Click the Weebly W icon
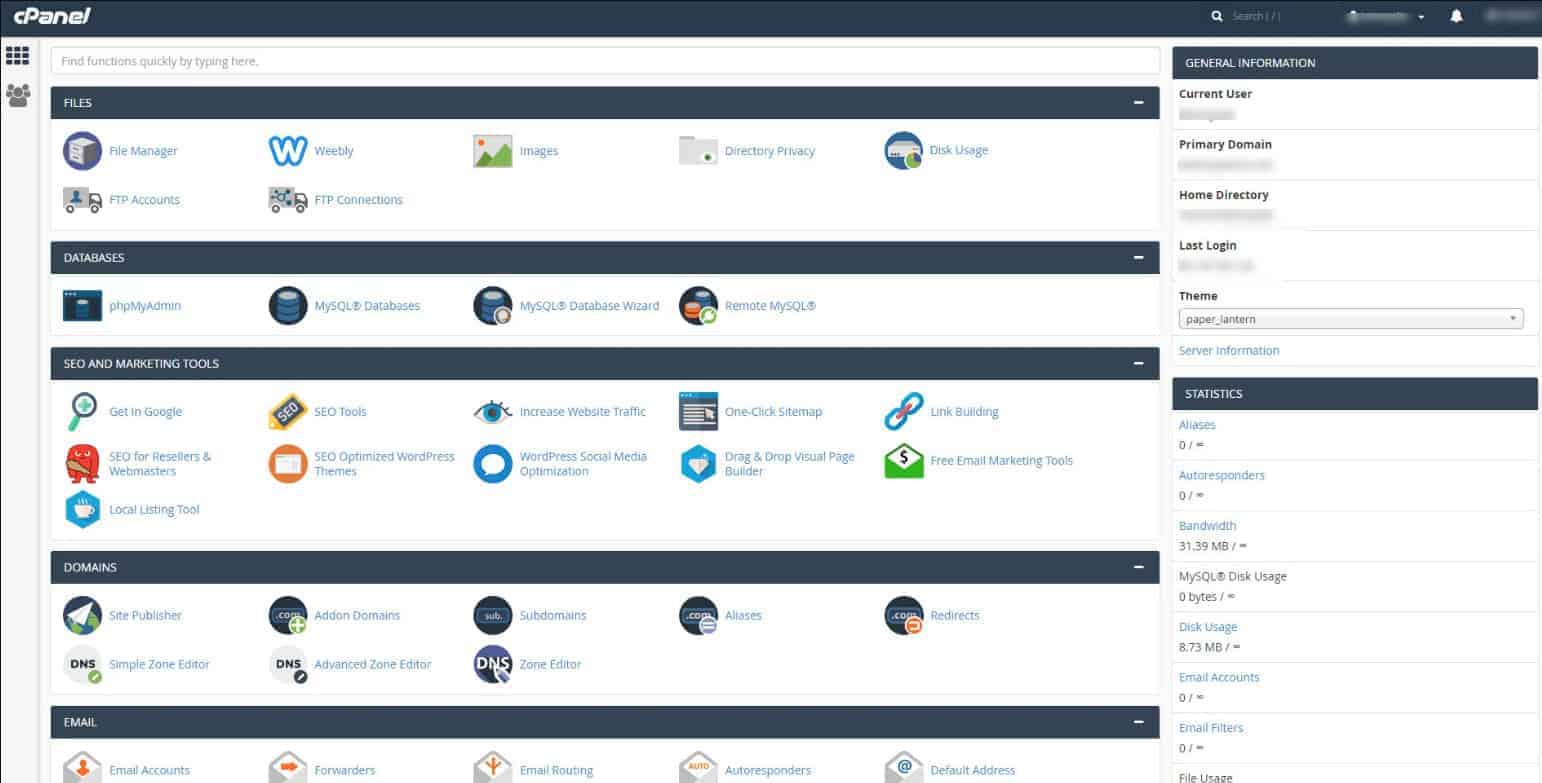Image resolution: width=1542 pixels, height=783 pixels. click(288, 151)
